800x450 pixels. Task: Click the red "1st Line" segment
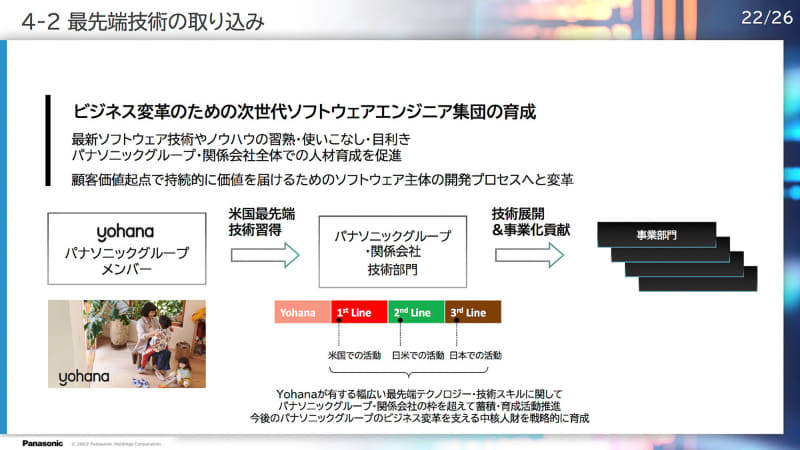click(x=359, y=312)
